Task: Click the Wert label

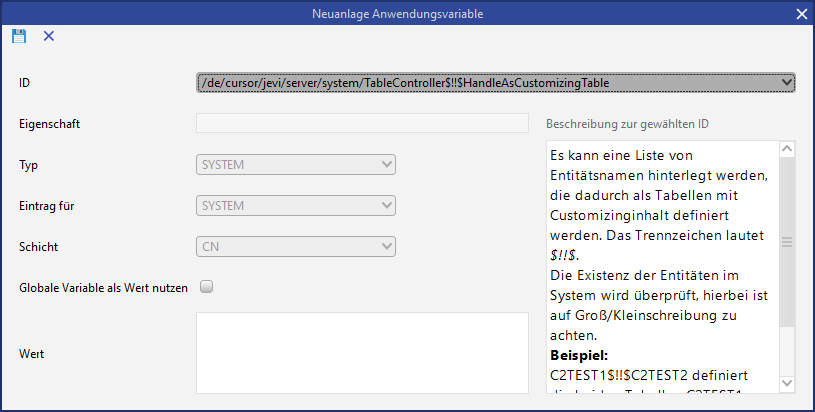Action: (x=33, y=353)
